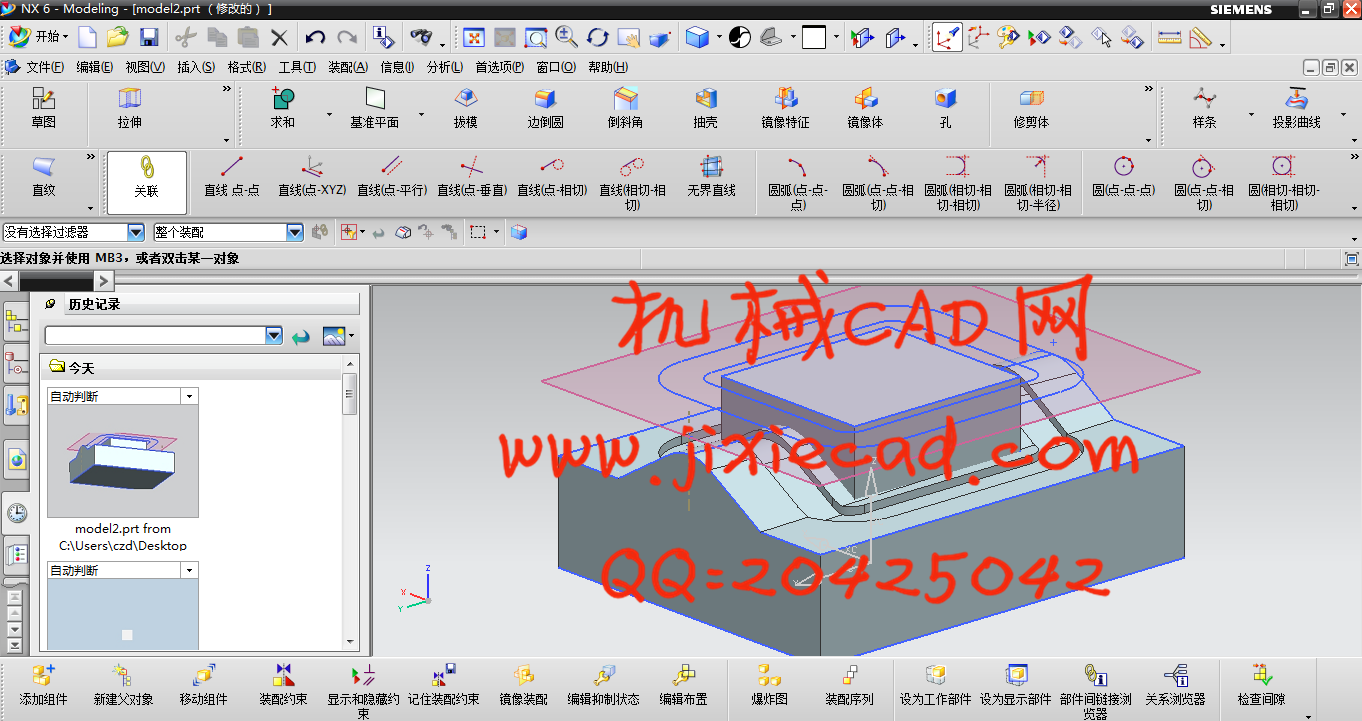Image resolution: width=1362 pixels, height=721 pixels.
Task: Toggle the pin on 历史记录 panel
Action: tap(51, 304)
